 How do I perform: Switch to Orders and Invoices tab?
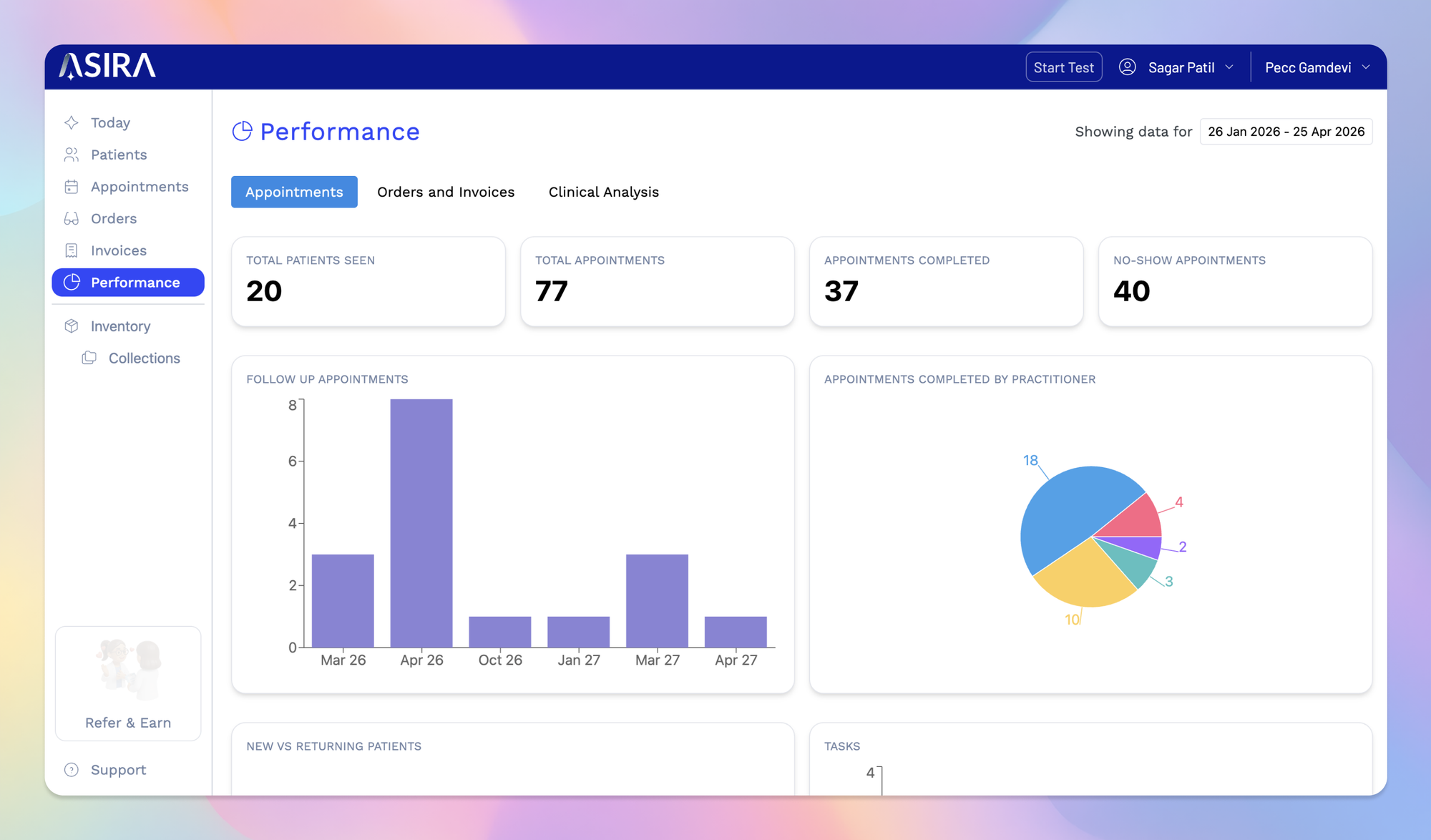coord(446,192)
